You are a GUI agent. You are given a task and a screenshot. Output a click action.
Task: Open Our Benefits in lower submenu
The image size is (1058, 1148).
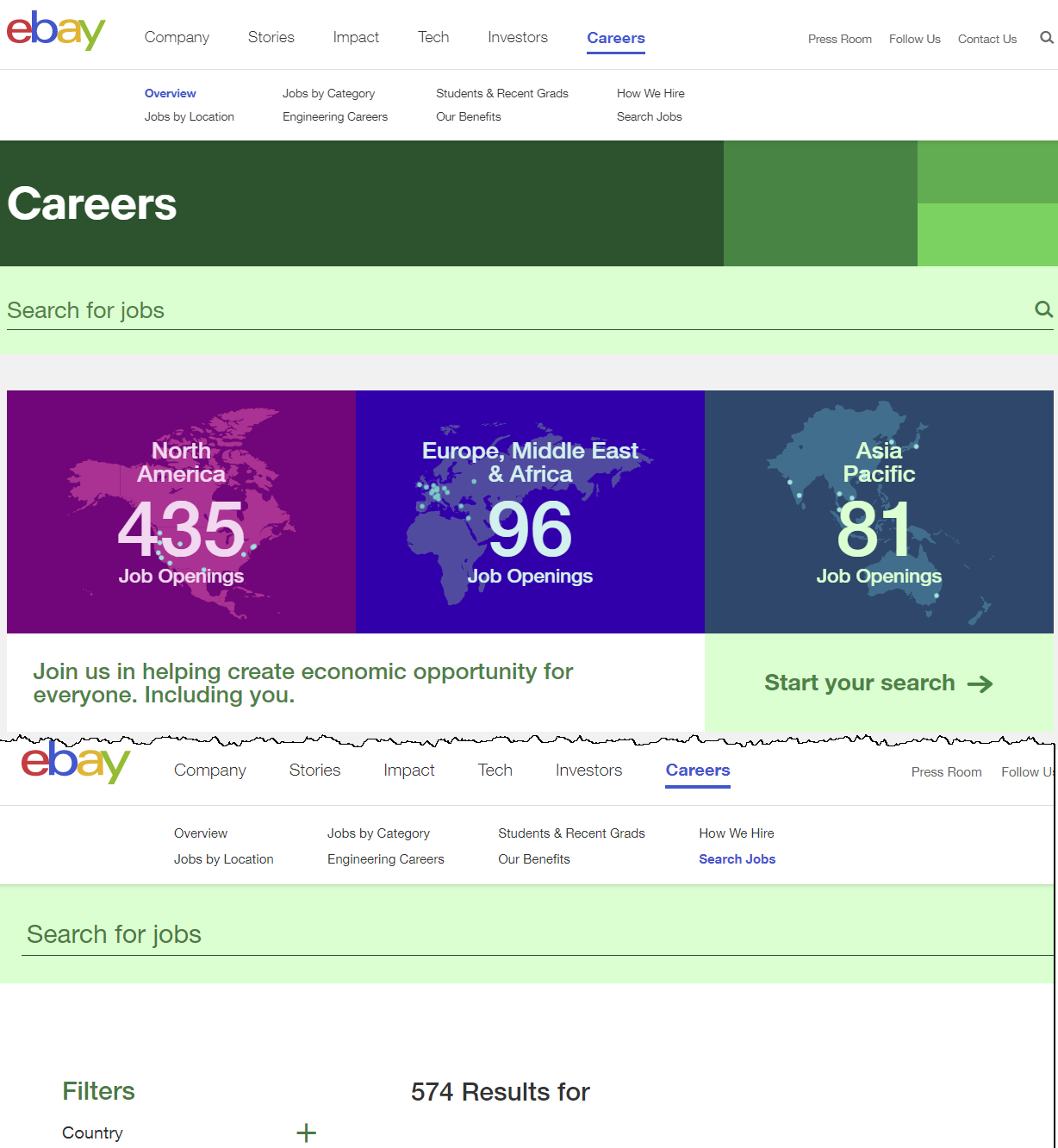tap(534, 859)
